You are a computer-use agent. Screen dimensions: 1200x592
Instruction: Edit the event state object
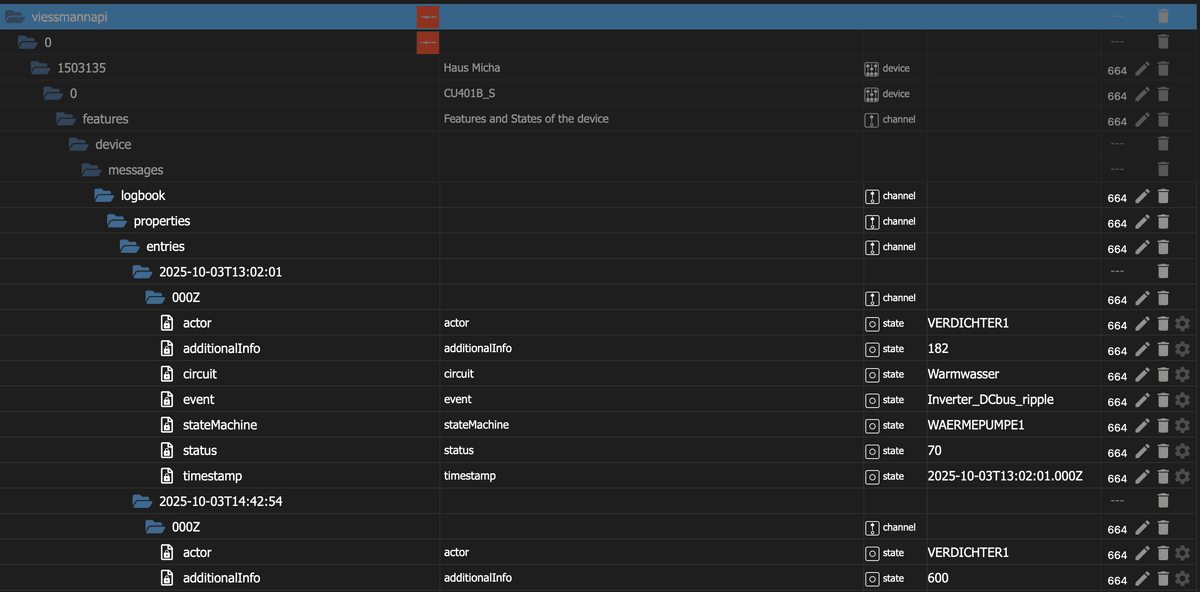(1143, 400)
